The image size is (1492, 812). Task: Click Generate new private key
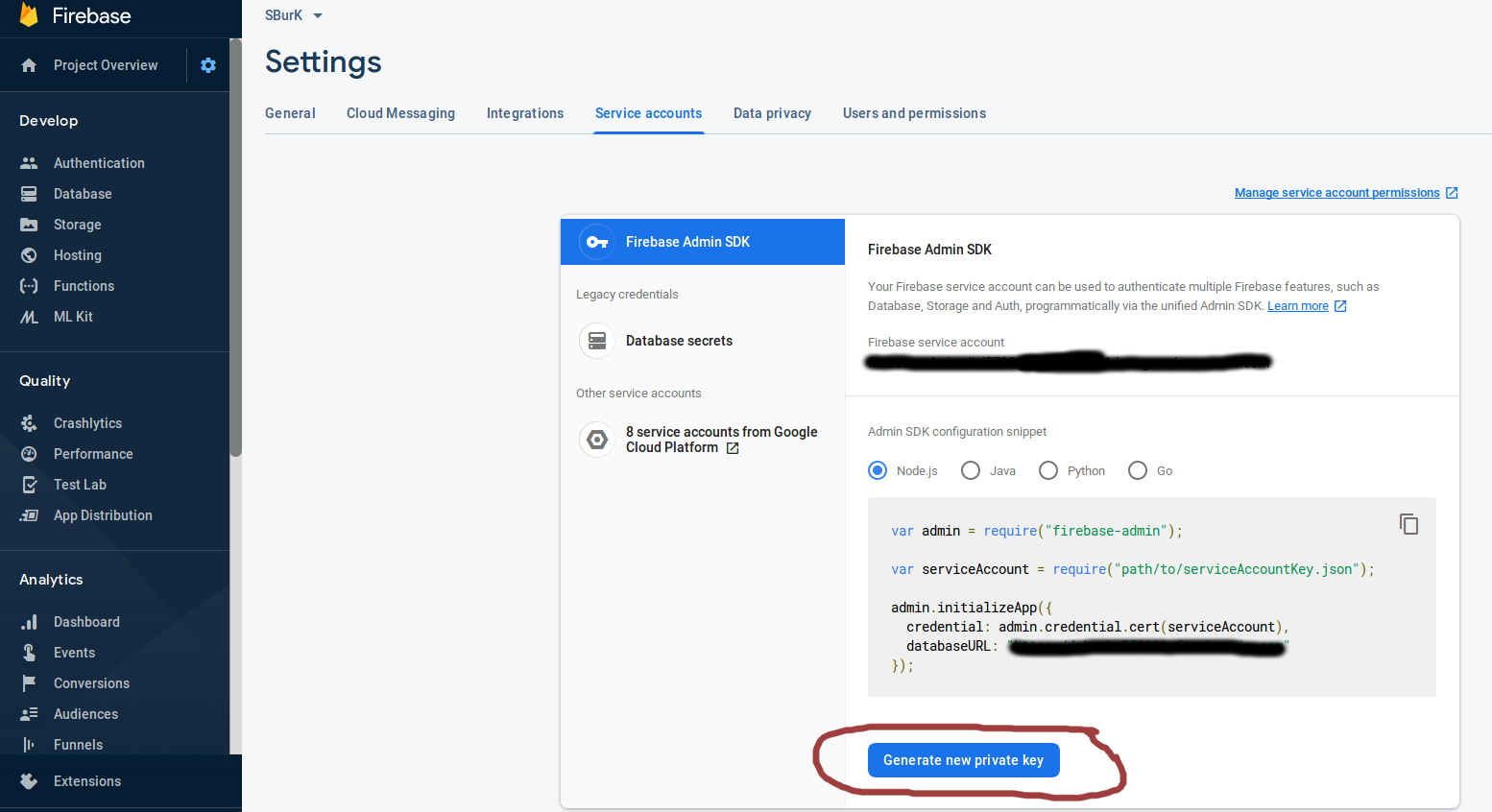[x=963, y=759]
